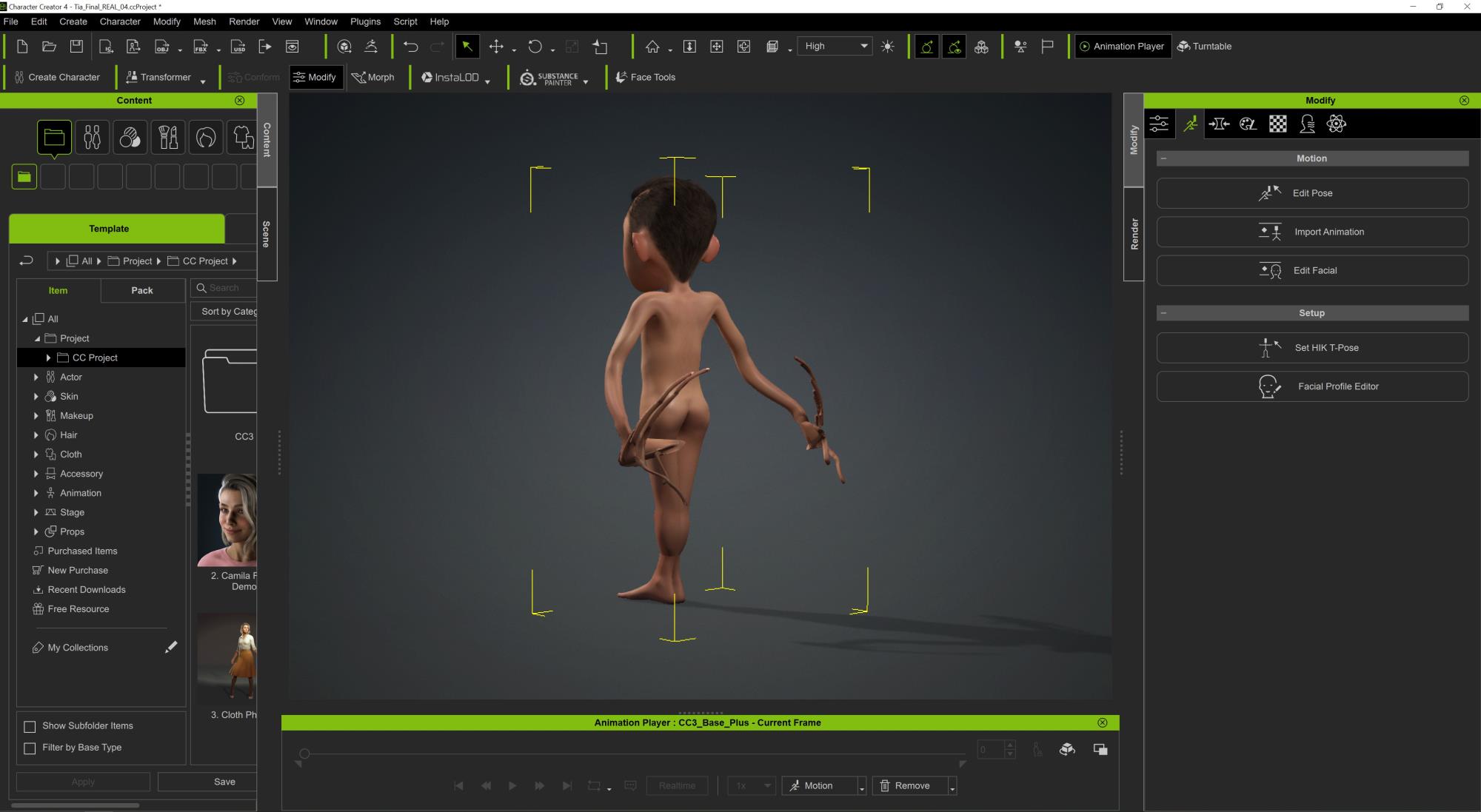The image size is (1481, 812).
Task: Switch to the Pack tab
Action: click(x=142, y=290)
